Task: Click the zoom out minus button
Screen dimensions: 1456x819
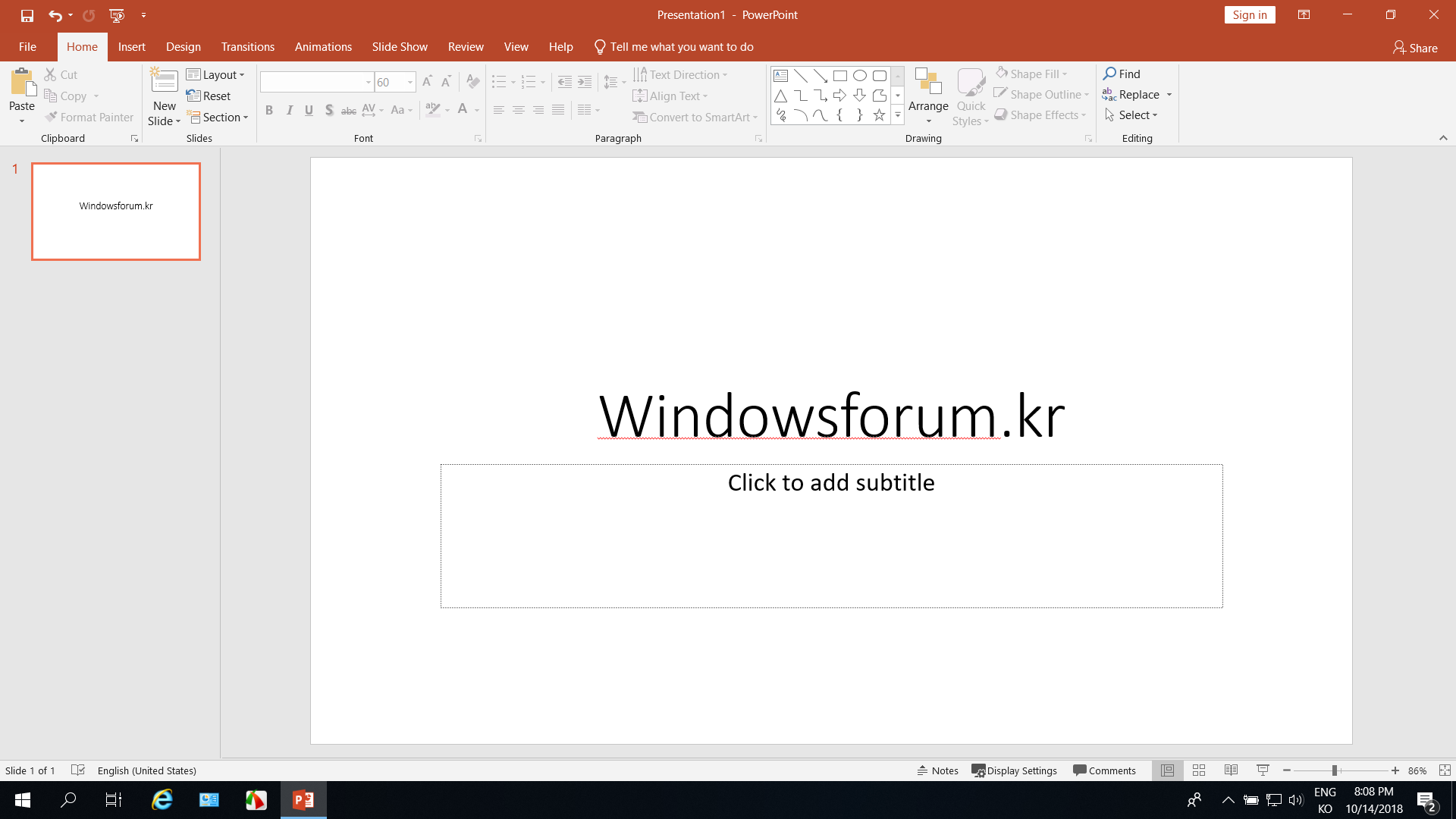Action: click(x=1287, y=770)
